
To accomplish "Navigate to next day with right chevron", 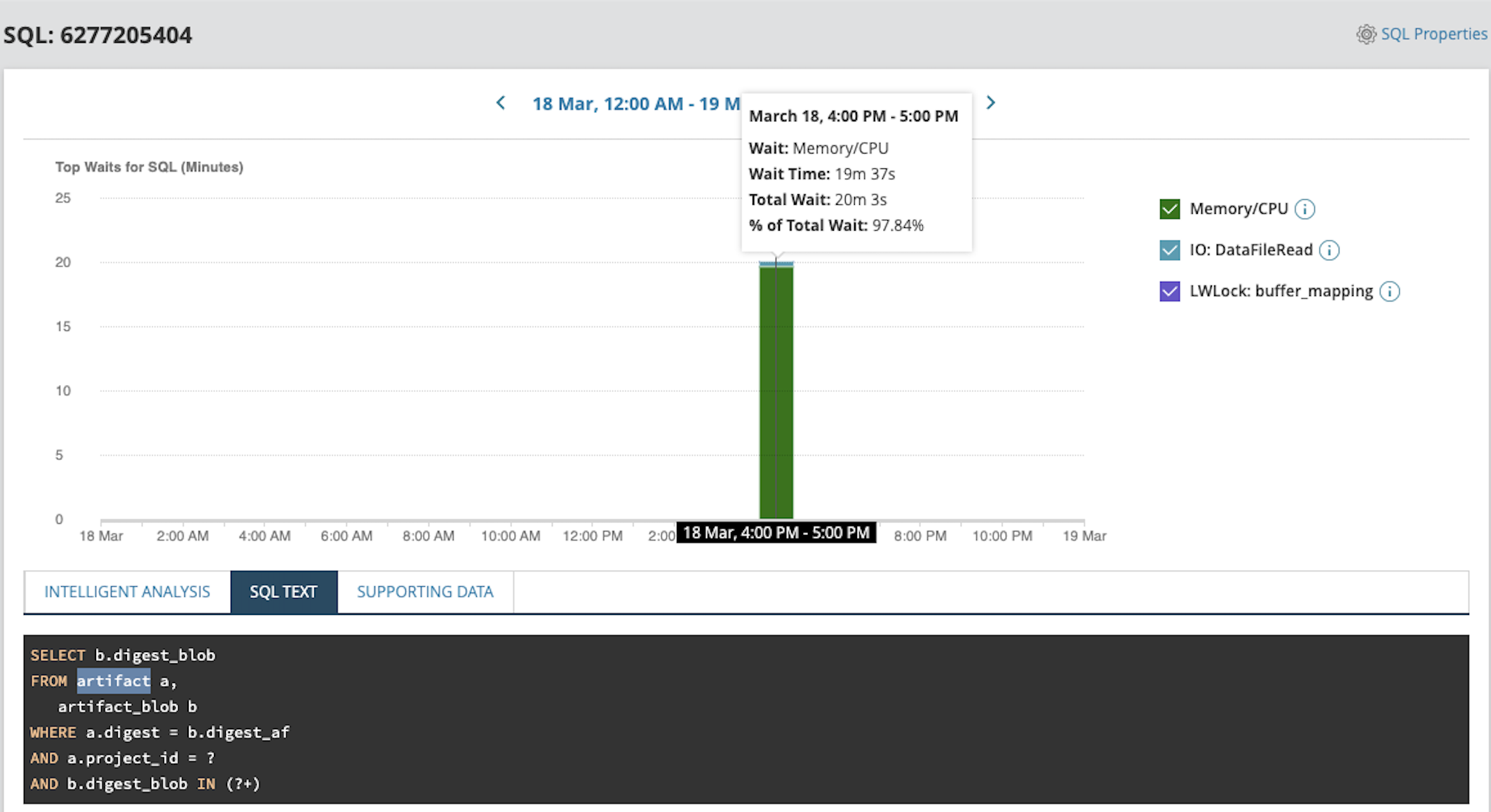I will 990,102.
